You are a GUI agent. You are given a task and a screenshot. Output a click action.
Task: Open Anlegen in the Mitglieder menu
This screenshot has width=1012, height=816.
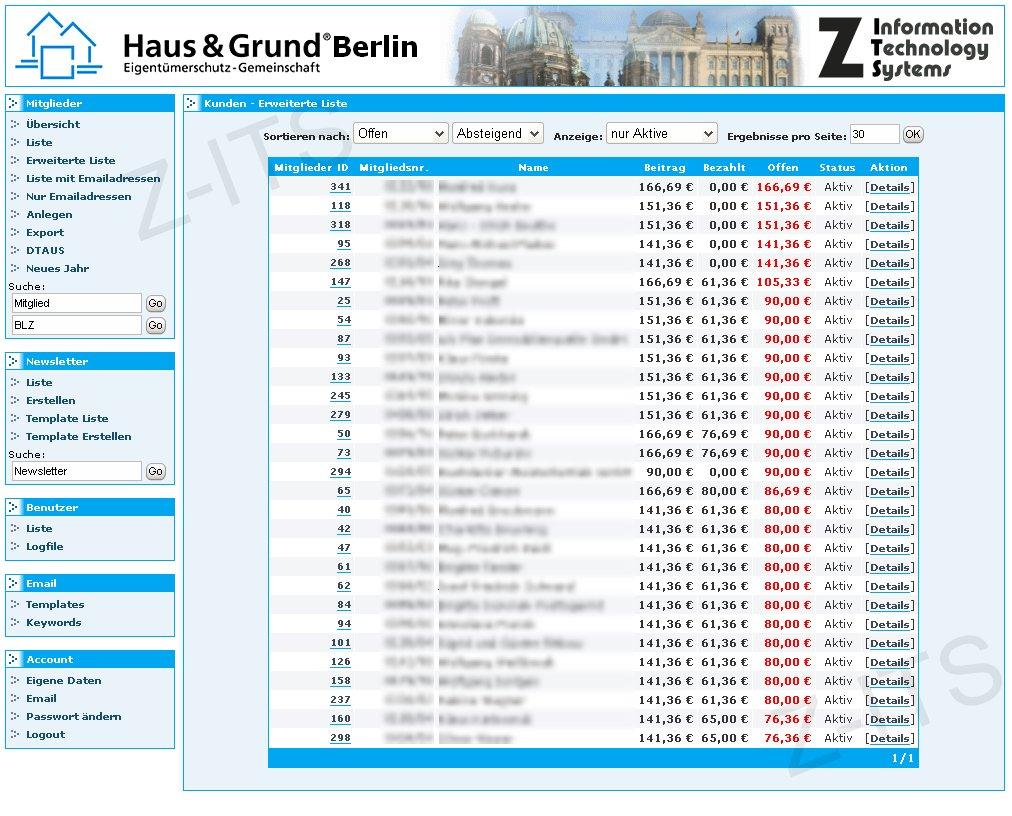[49, 215]
